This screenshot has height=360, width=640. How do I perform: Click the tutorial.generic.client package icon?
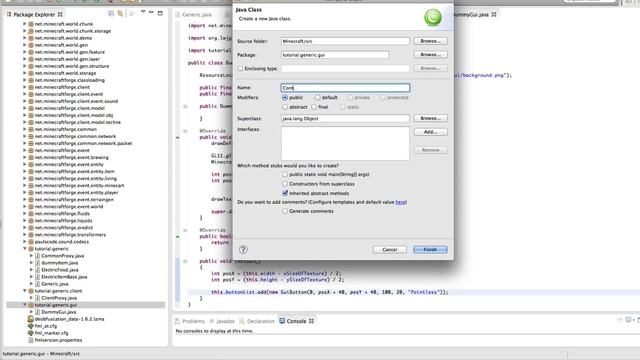coord(31,291)
